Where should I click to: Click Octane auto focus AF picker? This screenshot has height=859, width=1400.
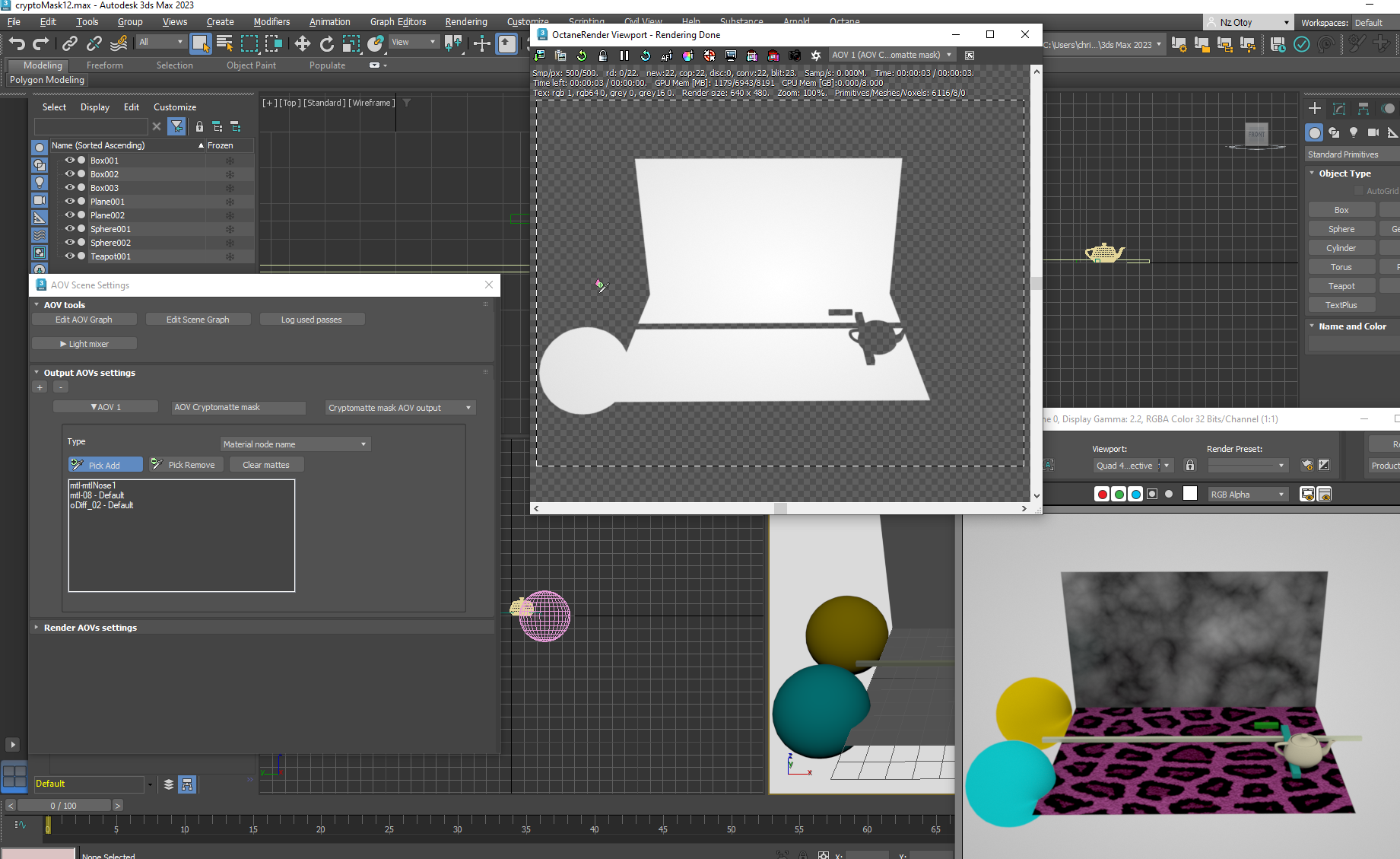coord(667,56)
